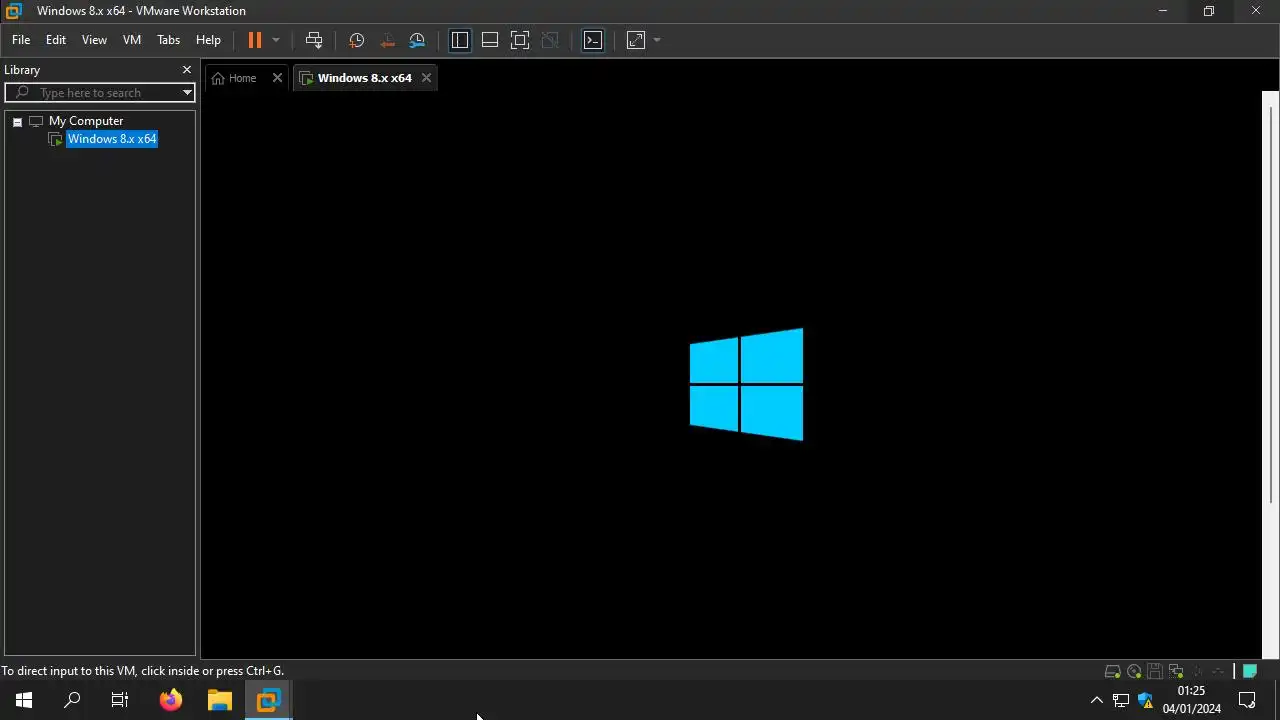The height and width of the screenshot is (720, 1280).
Task: Open Task View from taskbar
Action: [120, 700]
